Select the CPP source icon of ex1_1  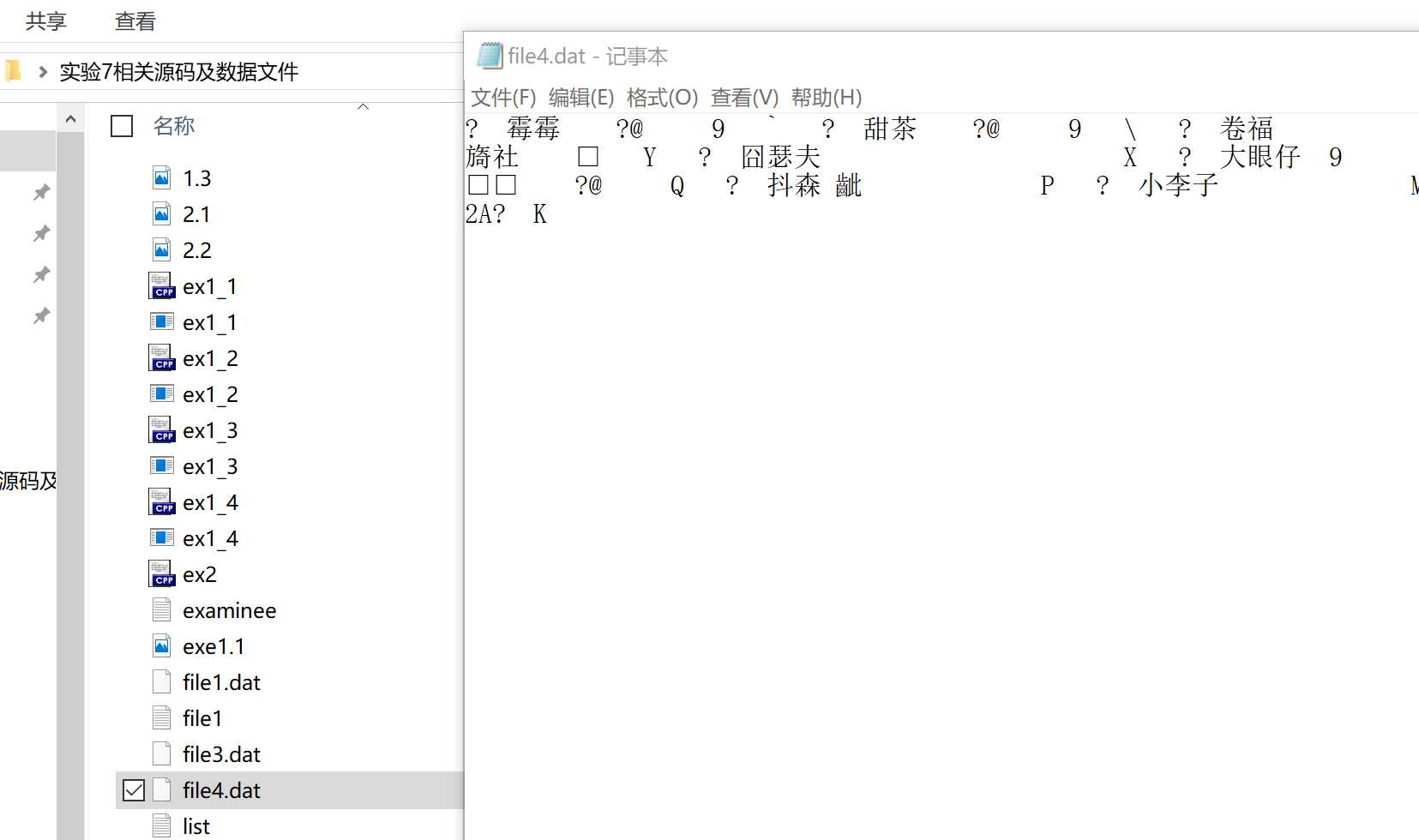[x=162, y=286]
